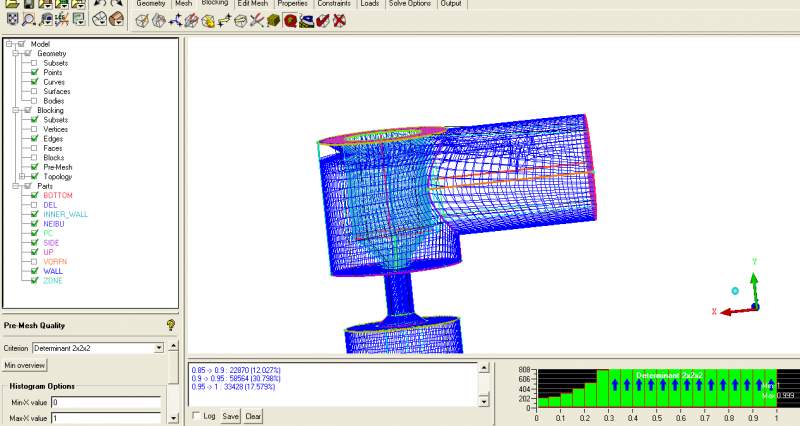The height and width of the screenshot is (426, 800).
Task: Collapse the Blocking tree branch
Action: [x=16, y=110]
